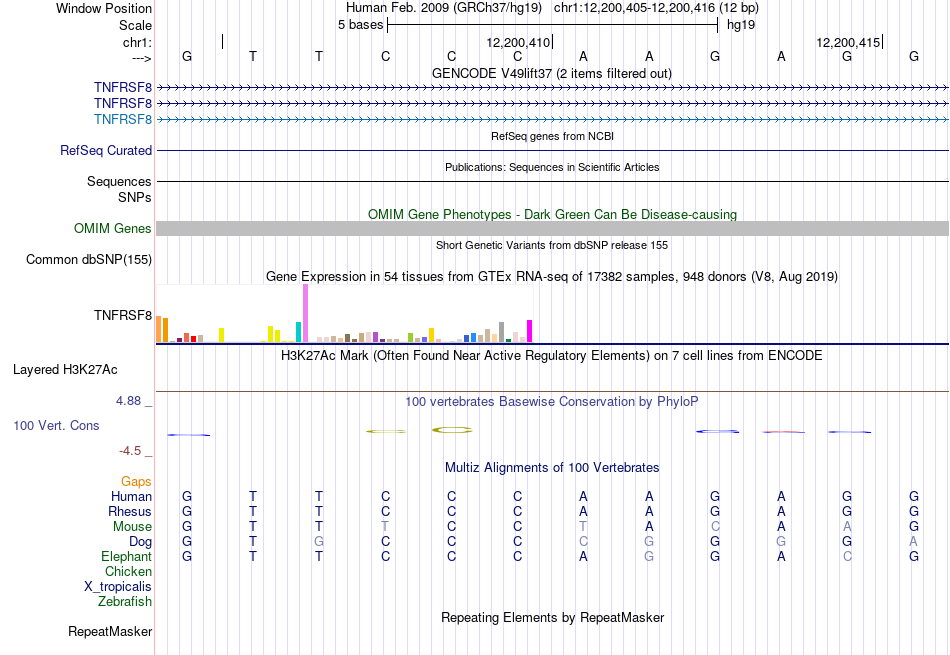Screen dimensions: 950x655
Task: Click the '12,200,415' ruler position label
Action: (x=848, y=42)
